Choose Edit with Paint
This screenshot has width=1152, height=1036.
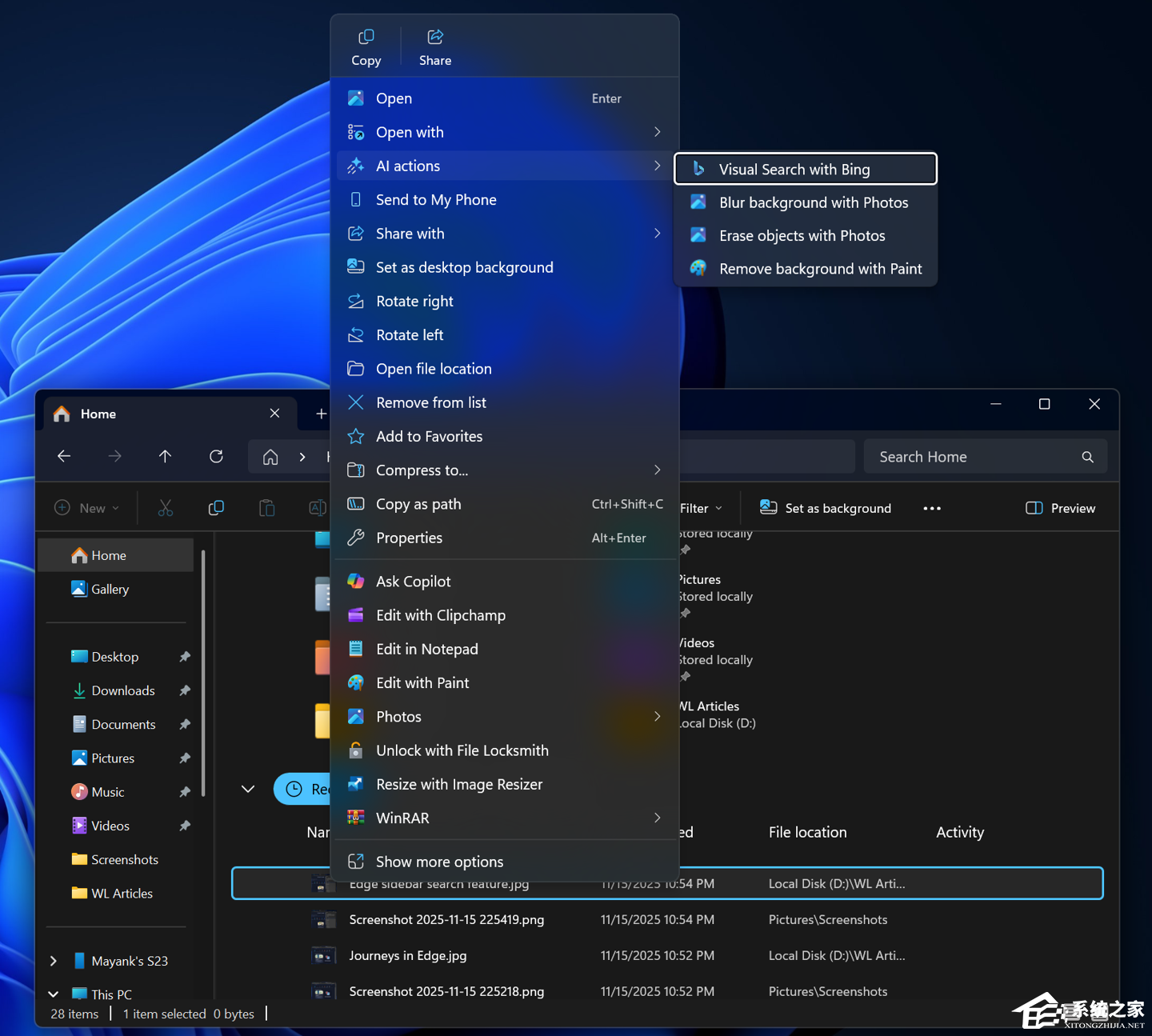point(505,683)
